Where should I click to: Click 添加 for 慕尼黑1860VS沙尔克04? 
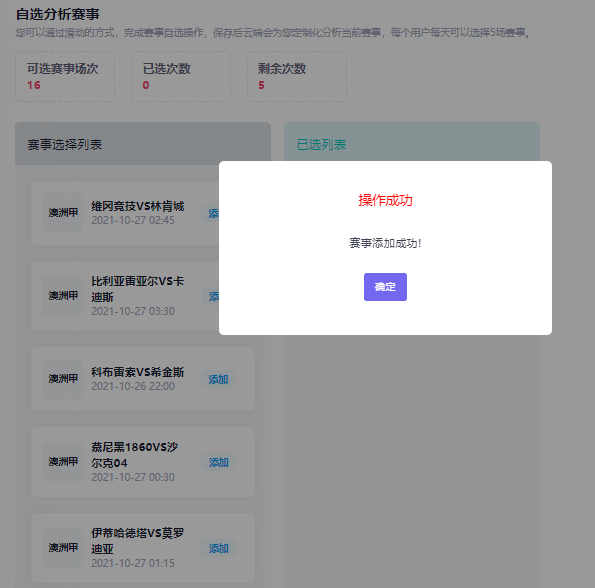click(218, 462)
